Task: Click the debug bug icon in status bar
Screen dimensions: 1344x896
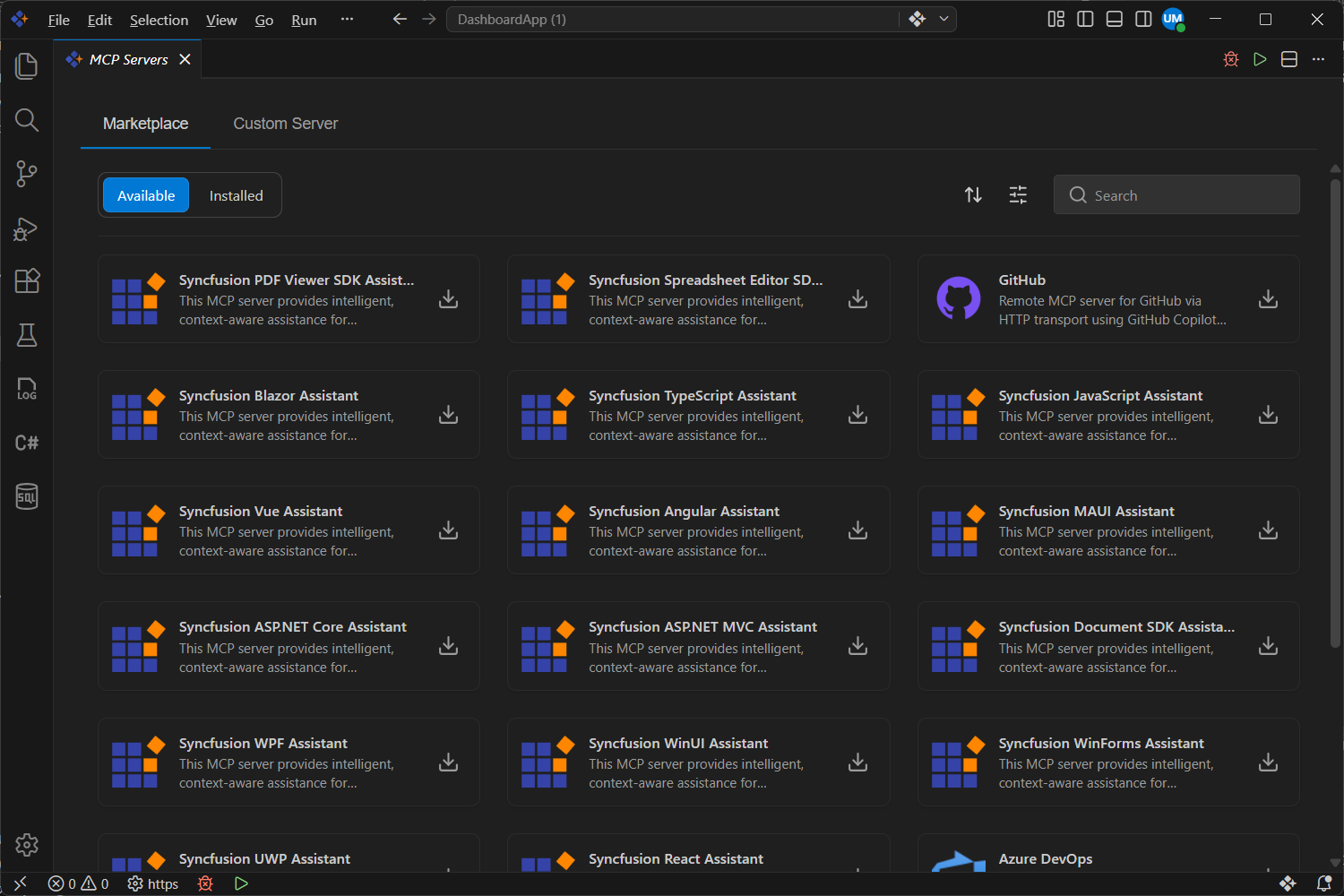Action: (205, 883)
